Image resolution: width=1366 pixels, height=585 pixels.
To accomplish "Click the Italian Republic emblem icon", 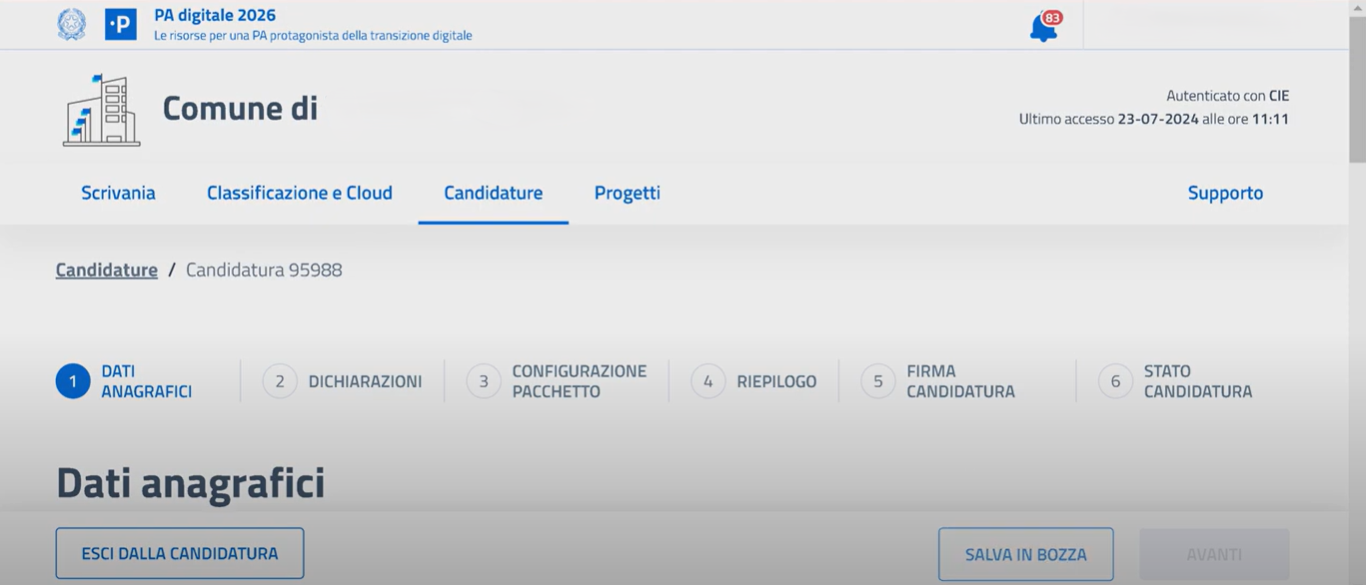I will tap(72, 25).
